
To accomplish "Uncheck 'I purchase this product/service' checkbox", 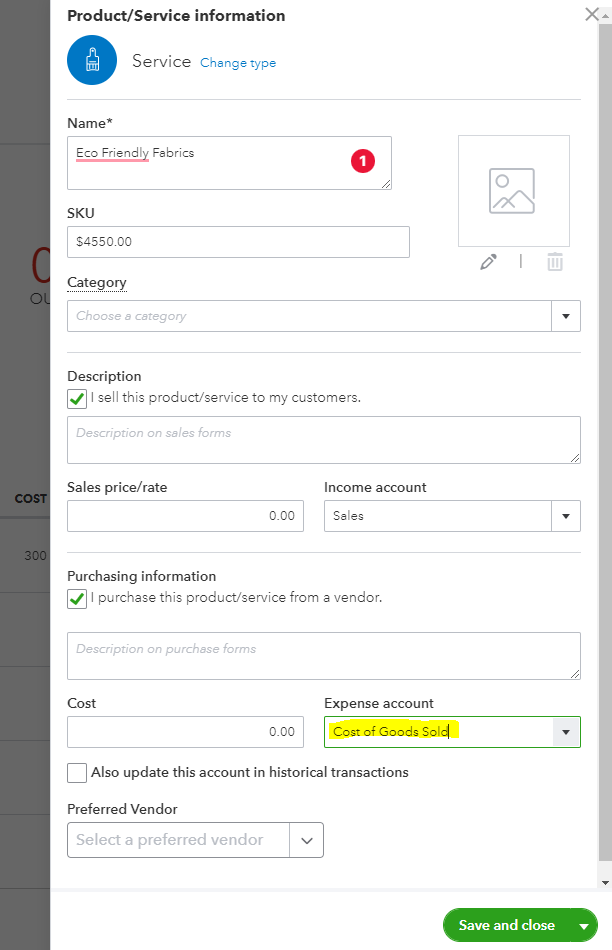I will (x=77, y=598).
